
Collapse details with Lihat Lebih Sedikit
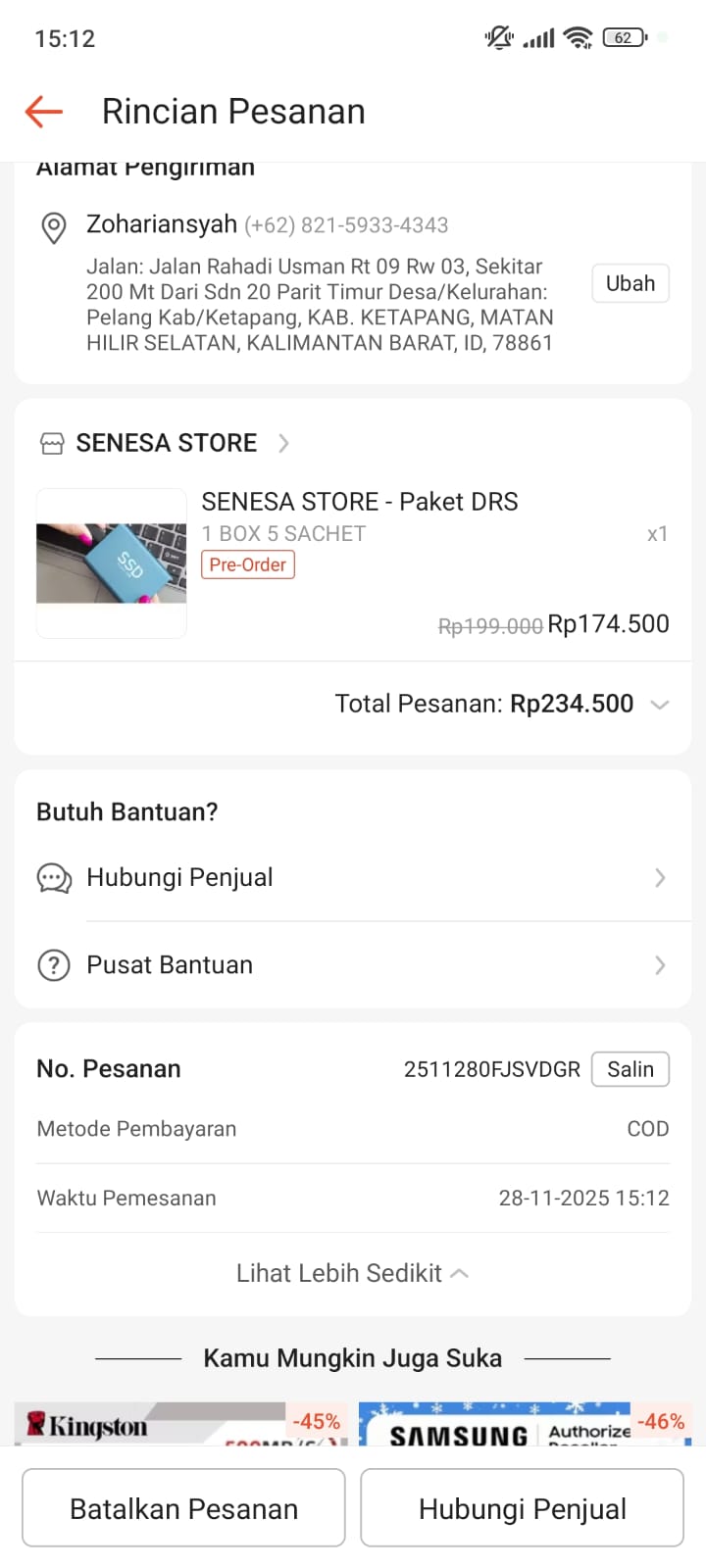pos(352,1273)
